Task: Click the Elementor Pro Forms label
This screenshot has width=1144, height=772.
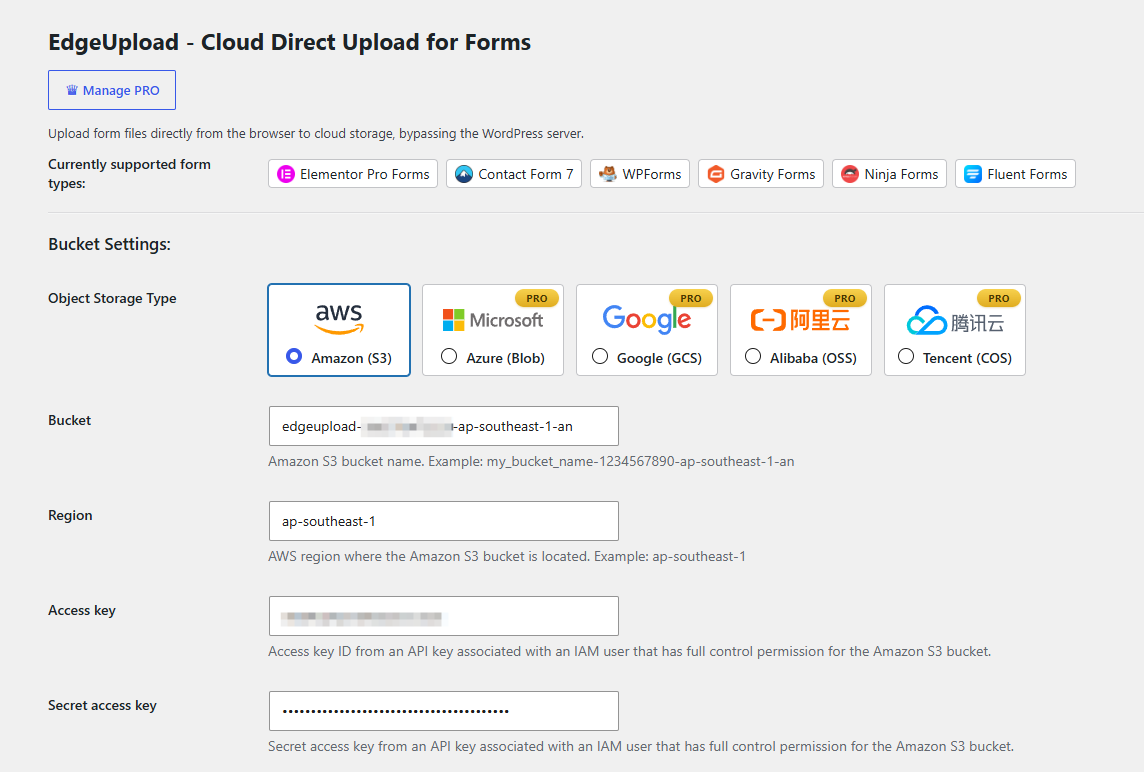Action: (x=365, y=174)
